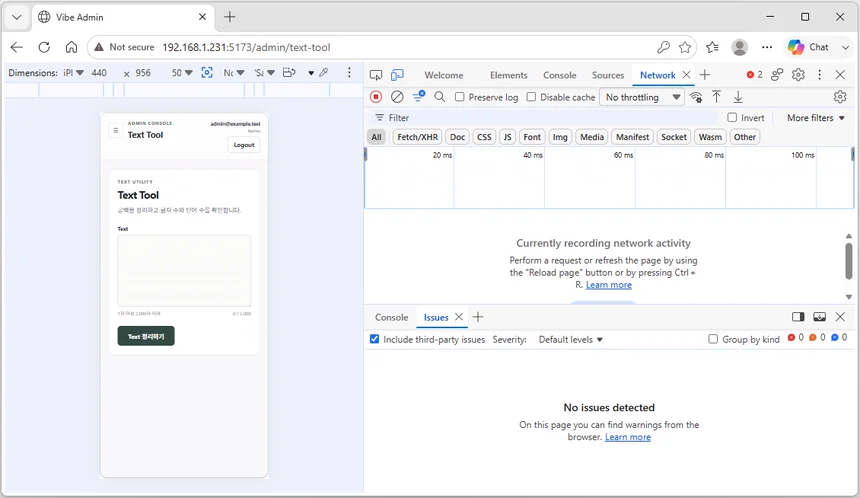Click Export HAR download arrow

coord(738,97)
